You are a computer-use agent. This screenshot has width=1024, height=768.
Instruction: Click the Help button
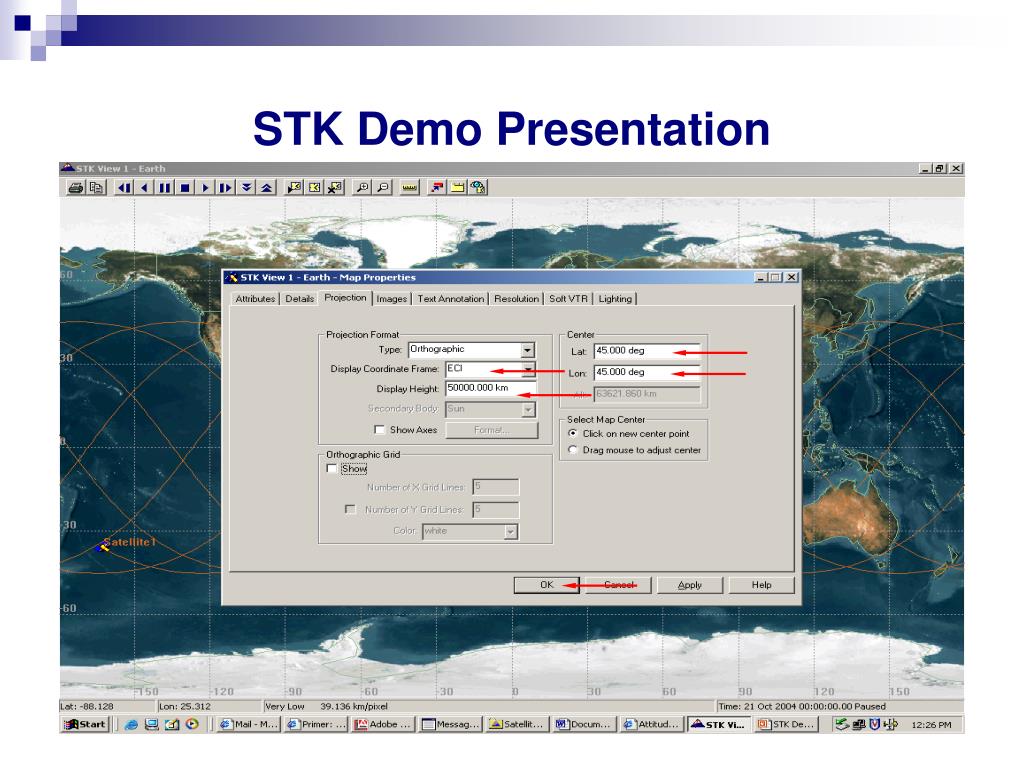pos(761,585)
